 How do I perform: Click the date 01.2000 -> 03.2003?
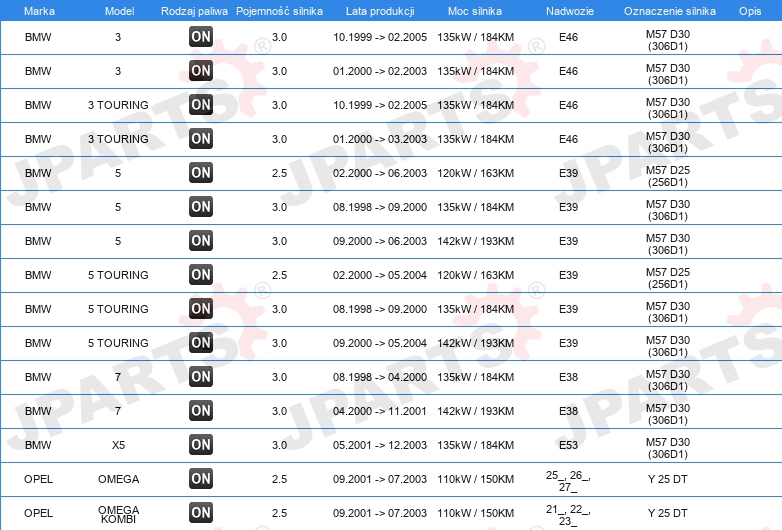coord(380,139)
